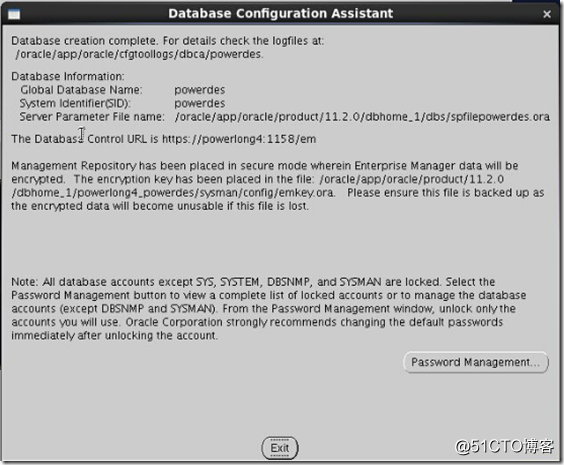Click the 'System Identifier(SID):' label
564x465 pixels.
click(75, 104)
